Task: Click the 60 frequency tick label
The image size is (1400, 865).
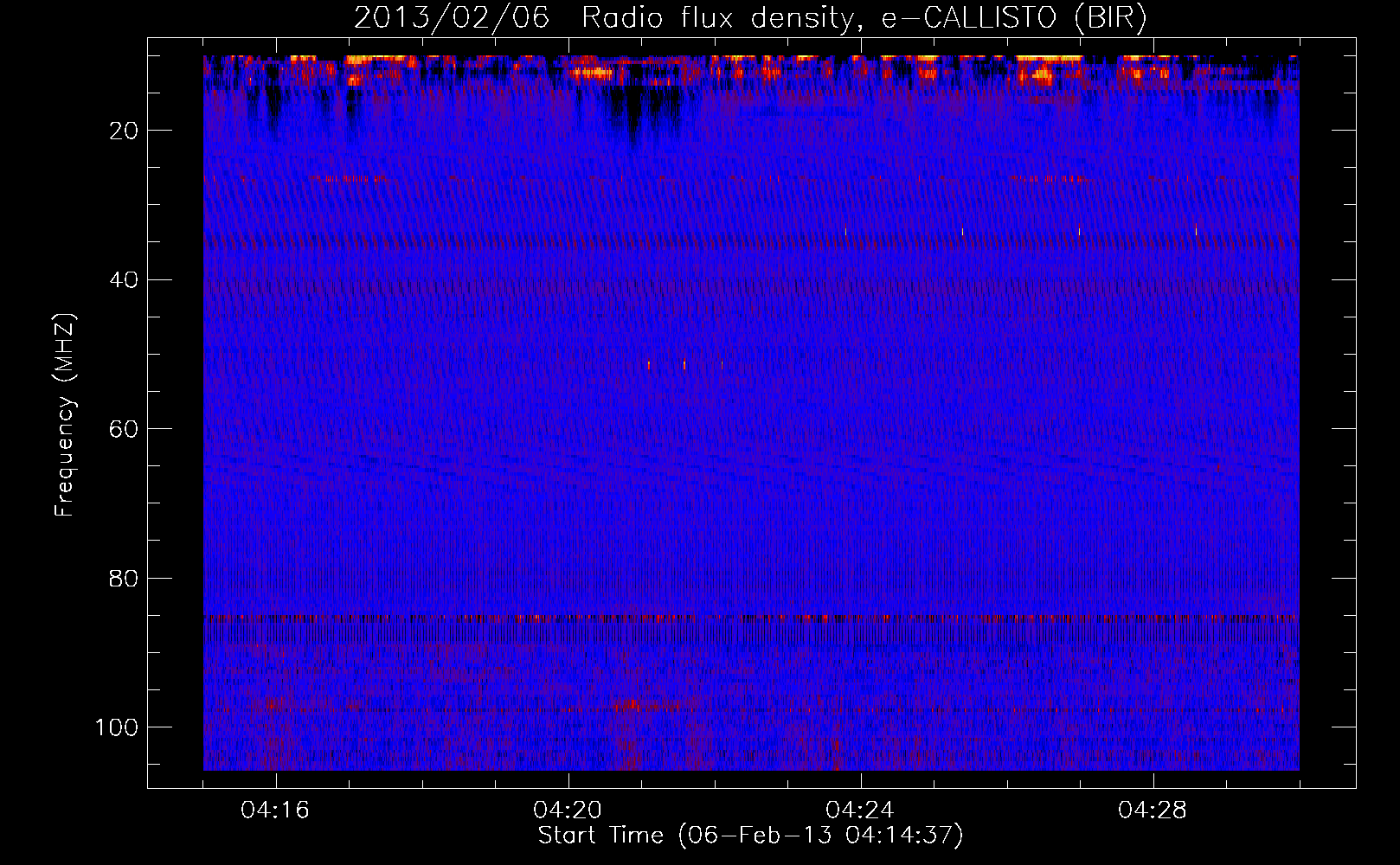Action: pos(124,429)
